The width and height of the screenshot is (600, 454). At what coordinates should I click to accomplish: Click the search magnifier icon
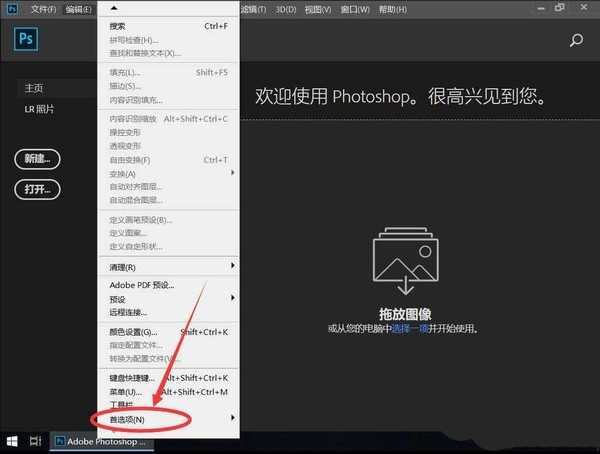pos(575,41)
